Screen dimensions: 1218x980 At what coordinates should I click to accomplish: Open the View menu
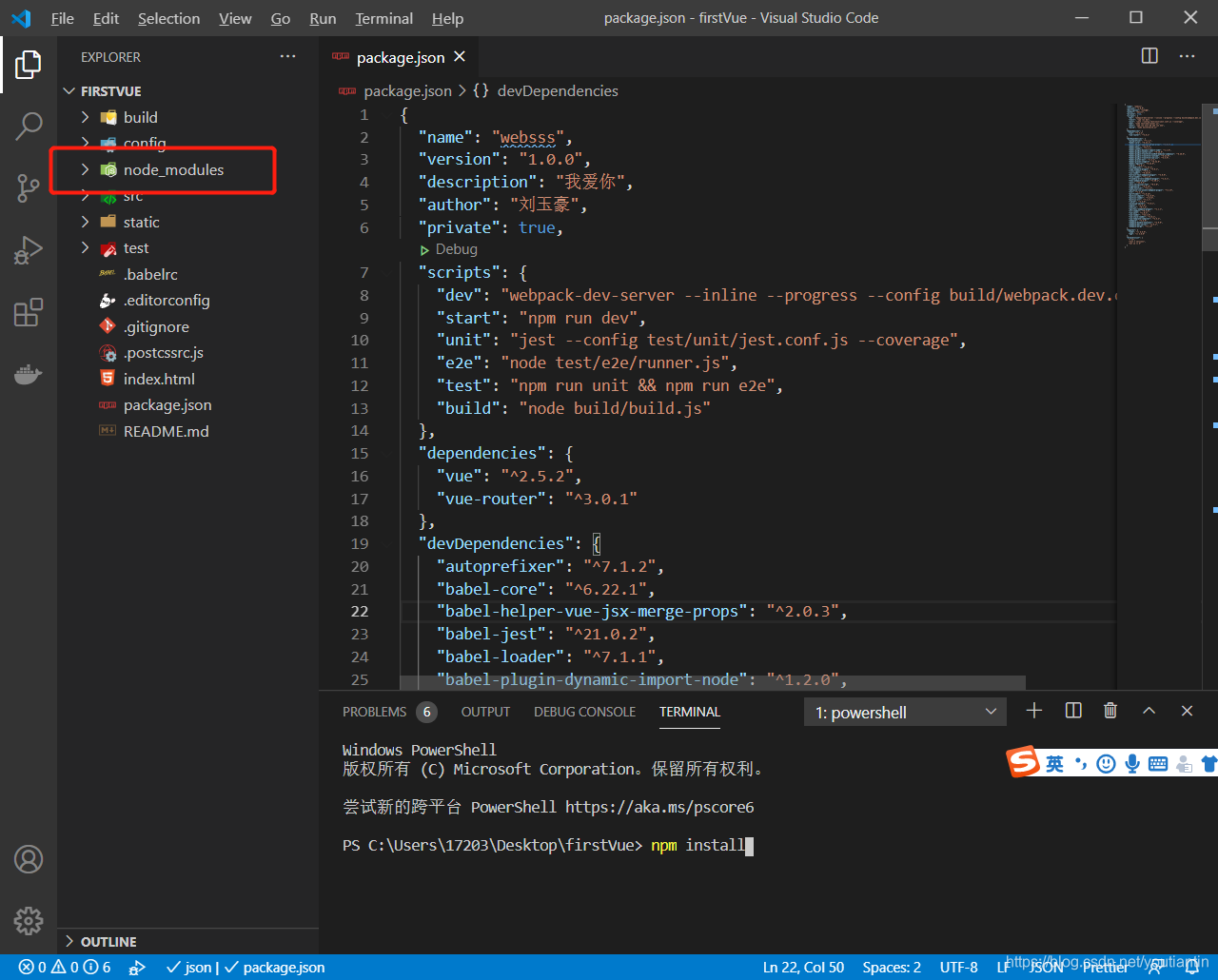tap(236, 18)
